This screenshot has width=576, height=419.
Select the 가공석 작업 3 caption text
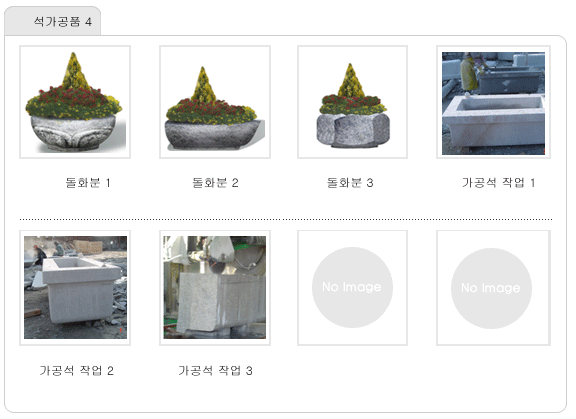(215, 370)
